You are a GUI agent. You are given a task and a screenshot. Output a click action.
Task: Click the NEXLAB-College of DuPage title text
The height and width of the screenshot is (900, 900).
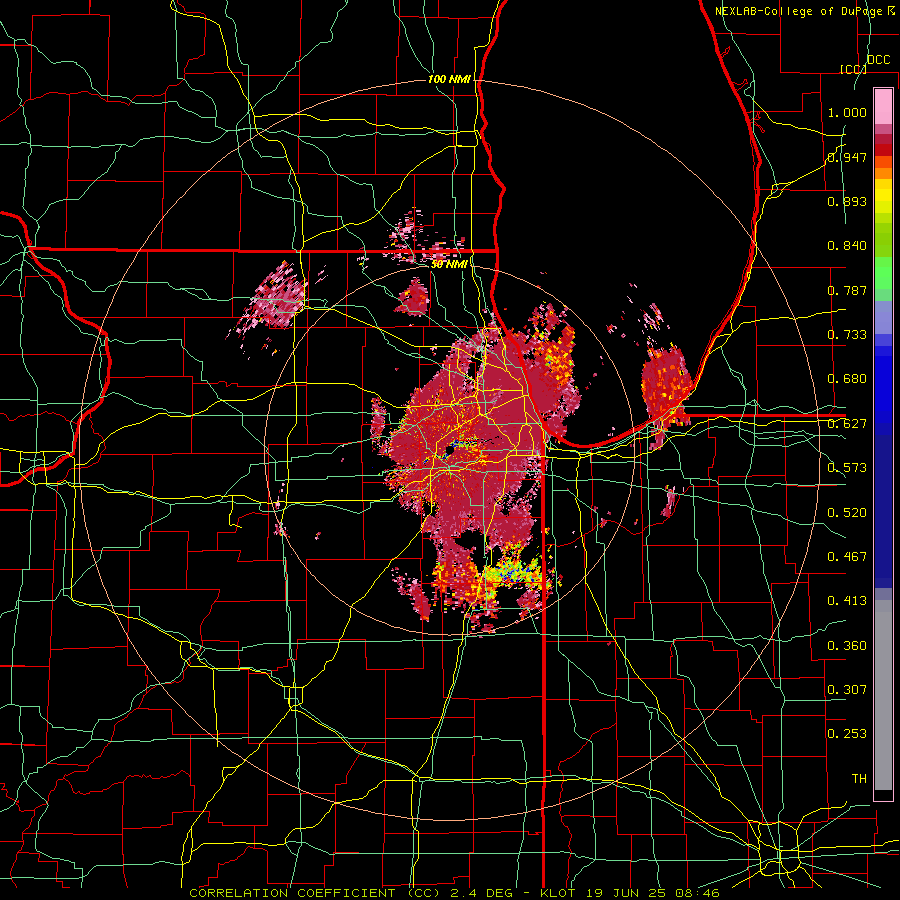click(x=801, y=11)
